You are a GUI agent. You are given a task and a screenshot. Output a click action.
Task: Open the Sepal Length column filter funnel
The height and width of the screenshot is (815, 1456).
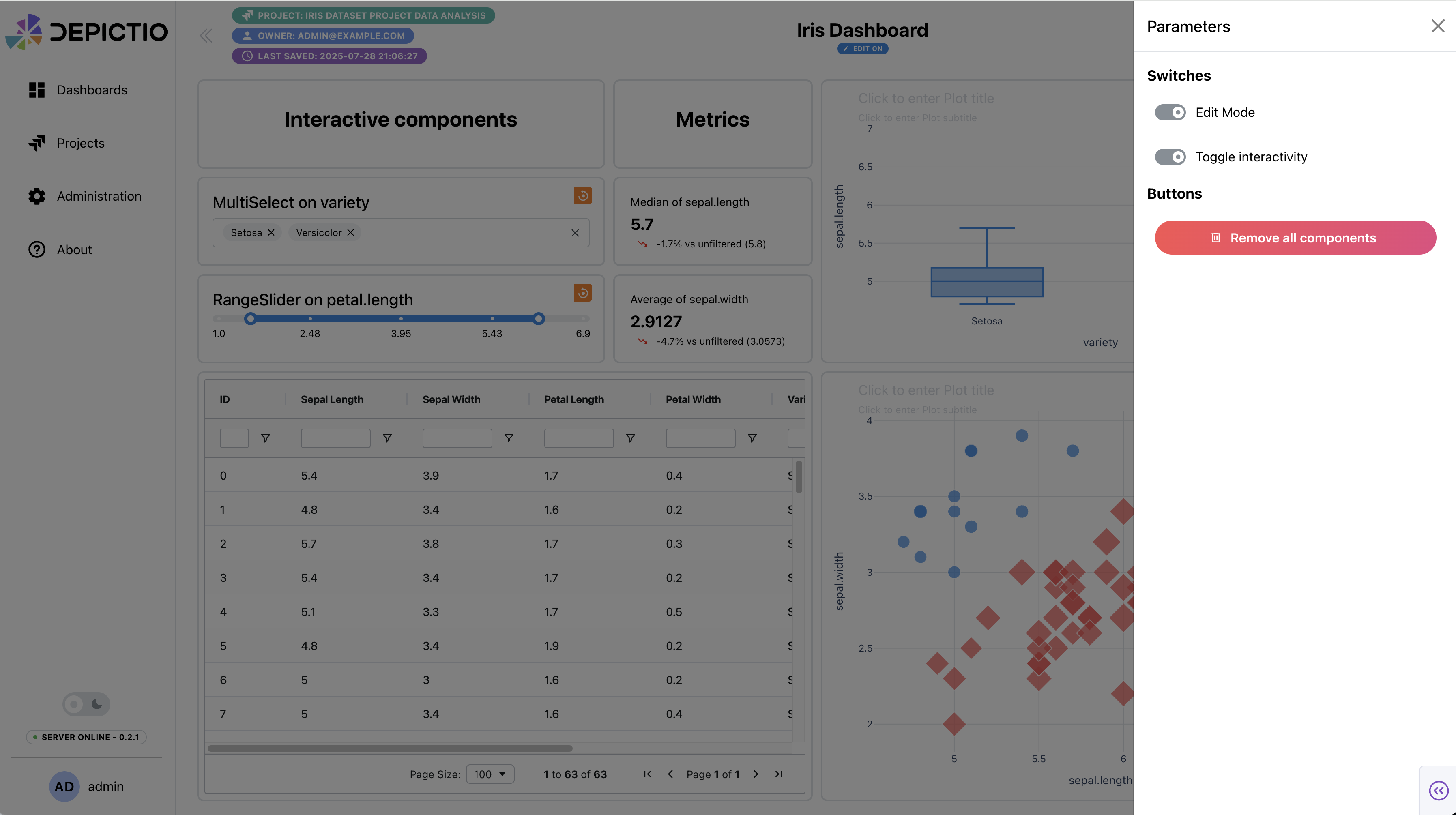(387, 438)
